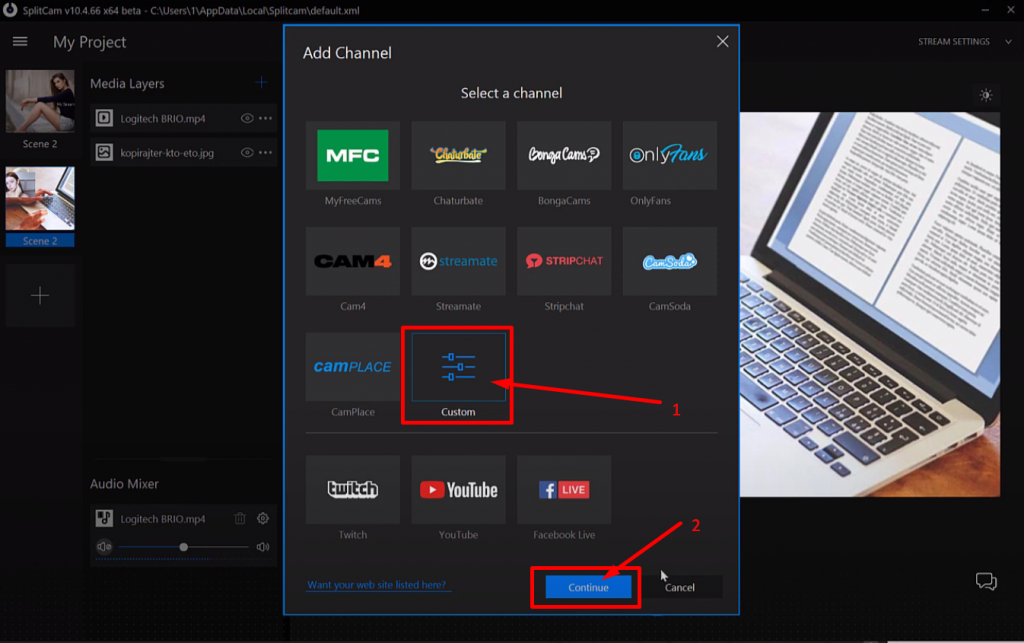The height and width of the screenshot is (643, 1024).
Task: Click the Audio Mixer heading
Action: (124, 484)
